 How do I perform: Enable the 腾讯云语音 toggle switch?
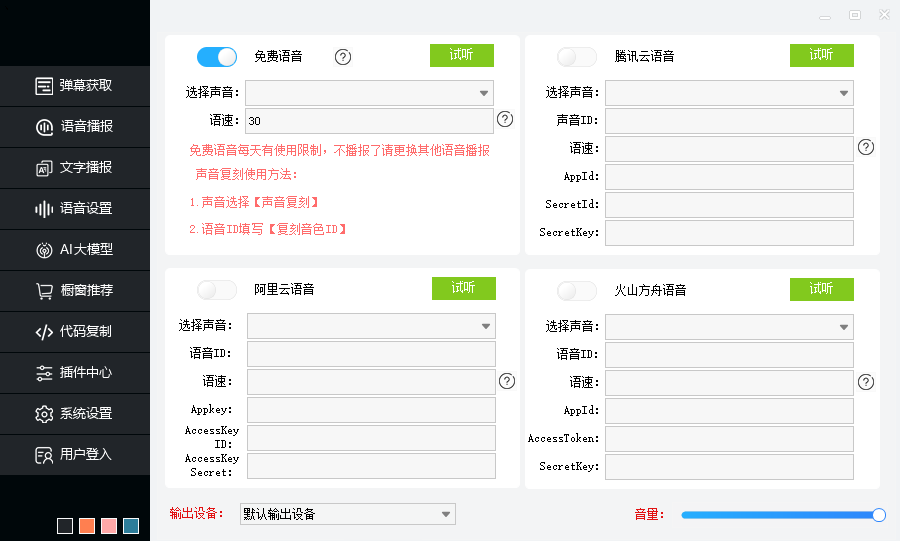click(577, 57)
